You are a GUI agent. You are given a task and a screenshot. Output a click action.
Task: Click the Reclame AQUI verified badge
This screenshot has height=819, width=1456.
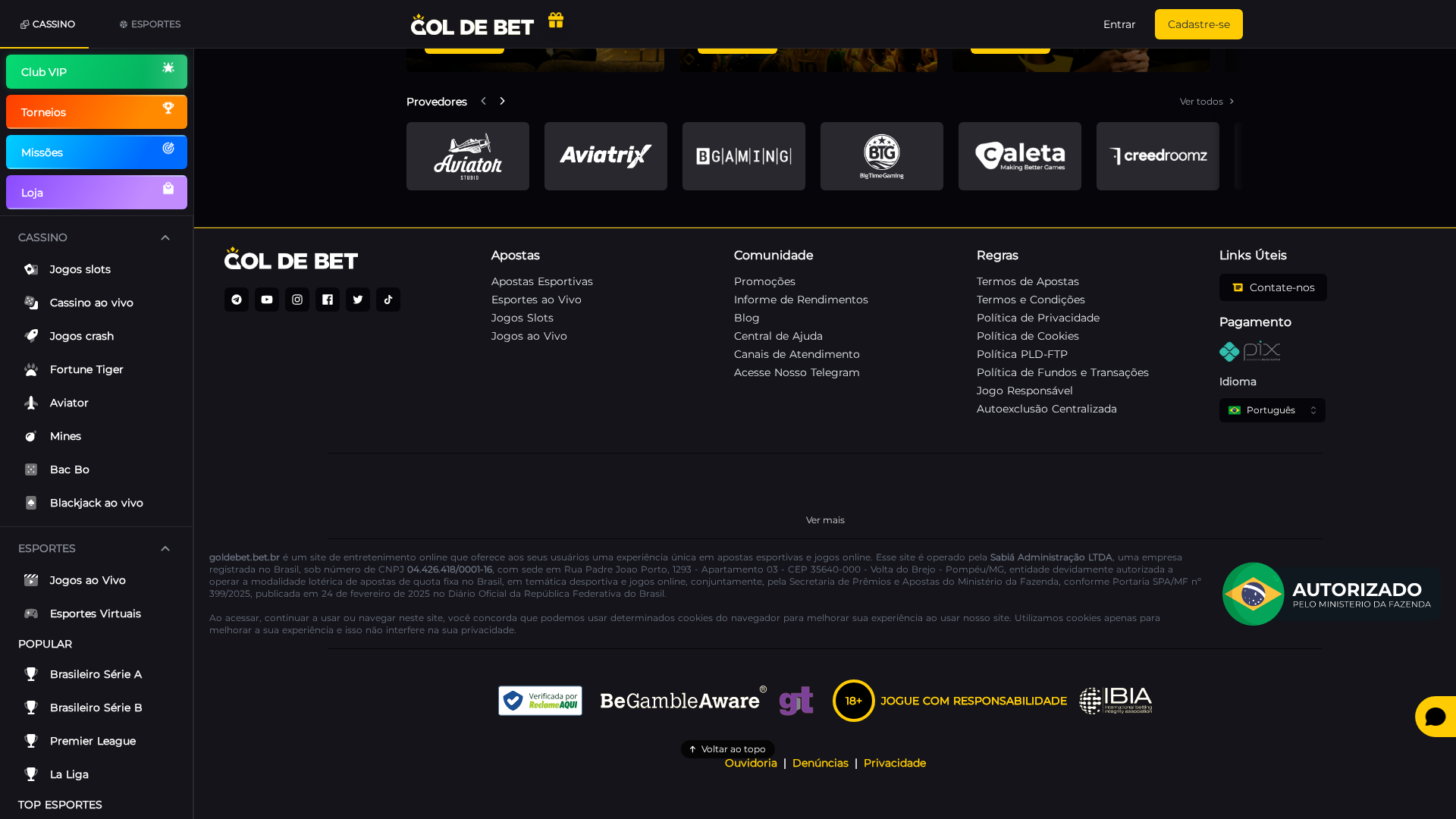[540, 701]
